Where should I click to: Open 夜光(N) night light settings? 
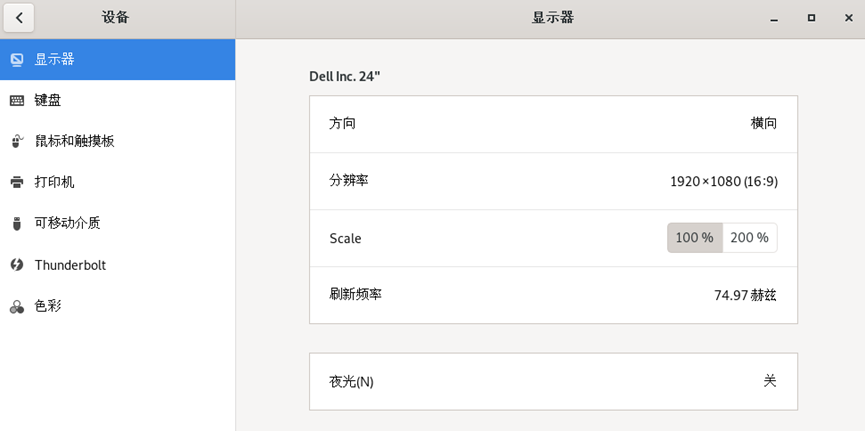553,381
